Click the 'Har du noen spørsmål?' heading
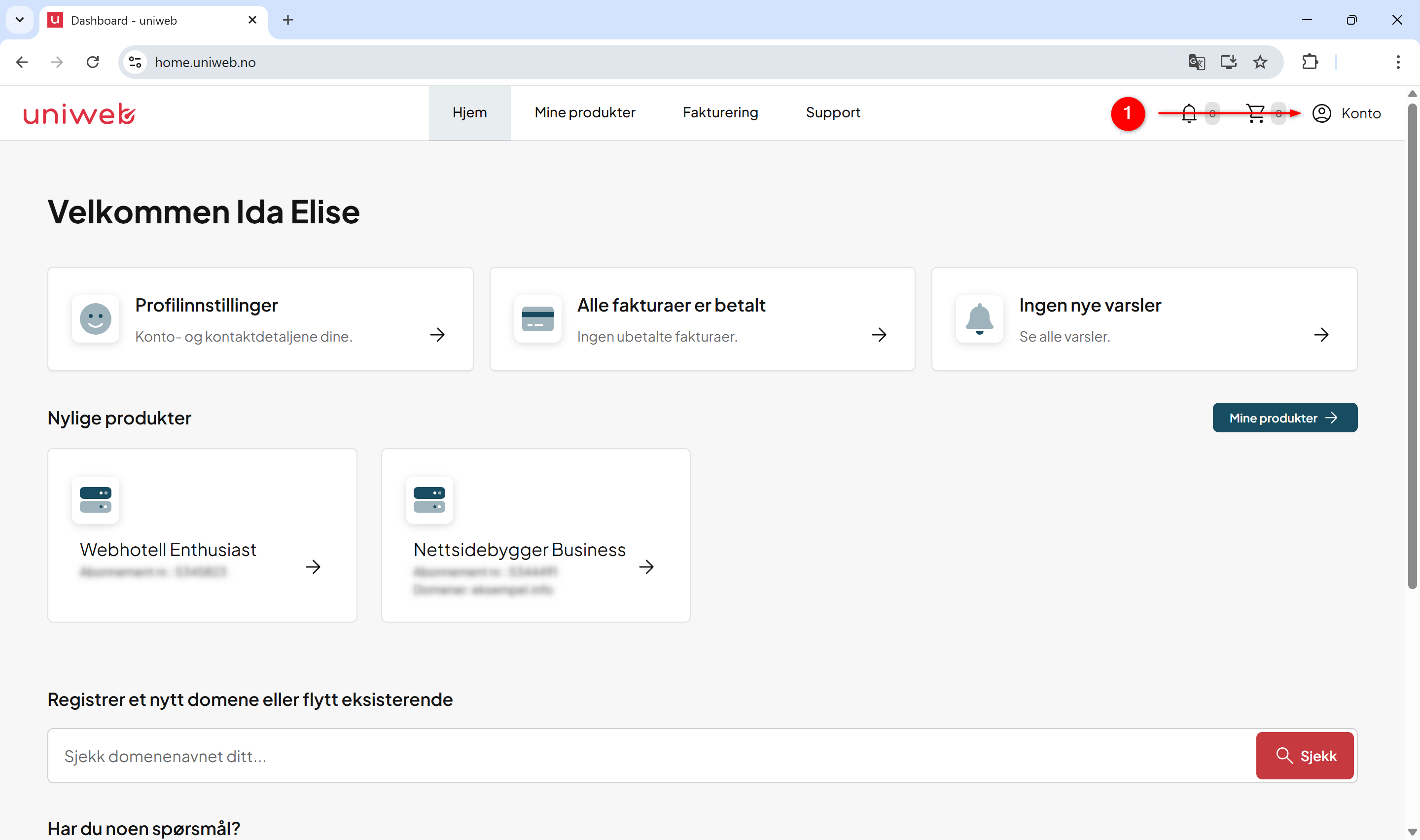Viewport: 1420px width, 840px height. 144,828
